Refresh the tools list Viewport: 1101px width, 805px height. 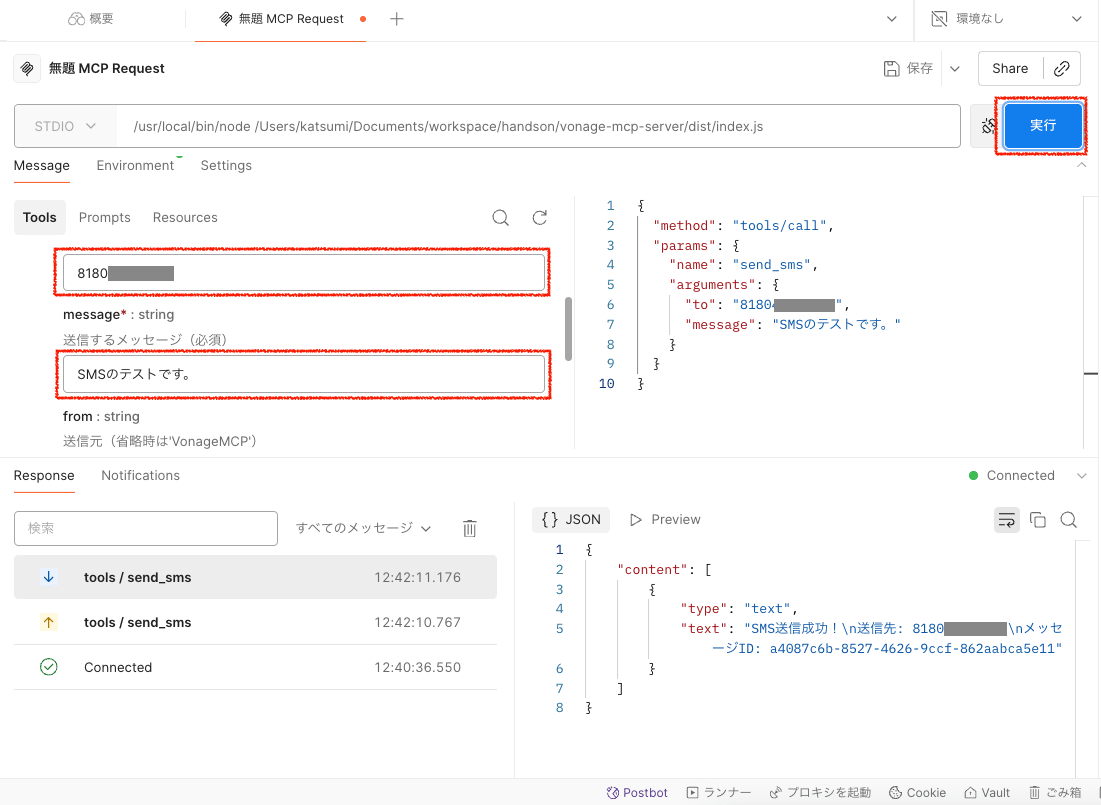point(539,218)
